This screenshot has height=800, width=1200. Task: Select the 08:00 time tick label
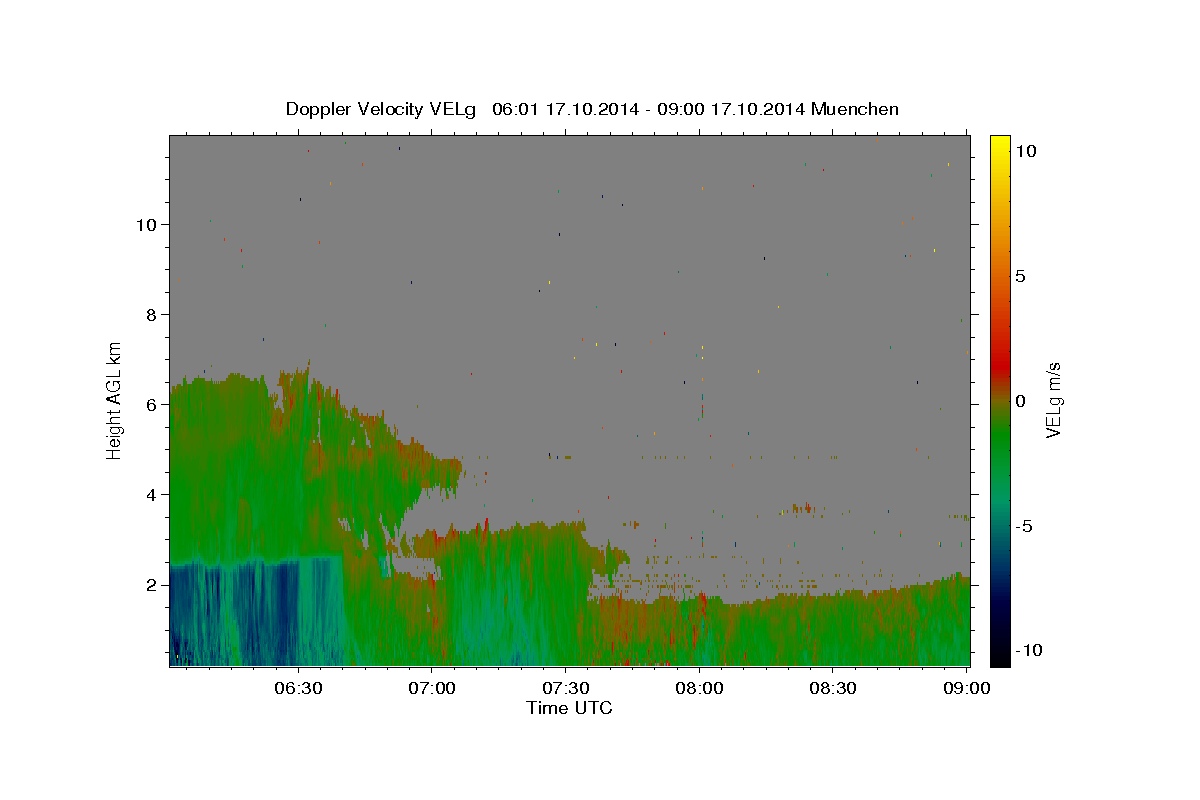click(x=699, y=688)
